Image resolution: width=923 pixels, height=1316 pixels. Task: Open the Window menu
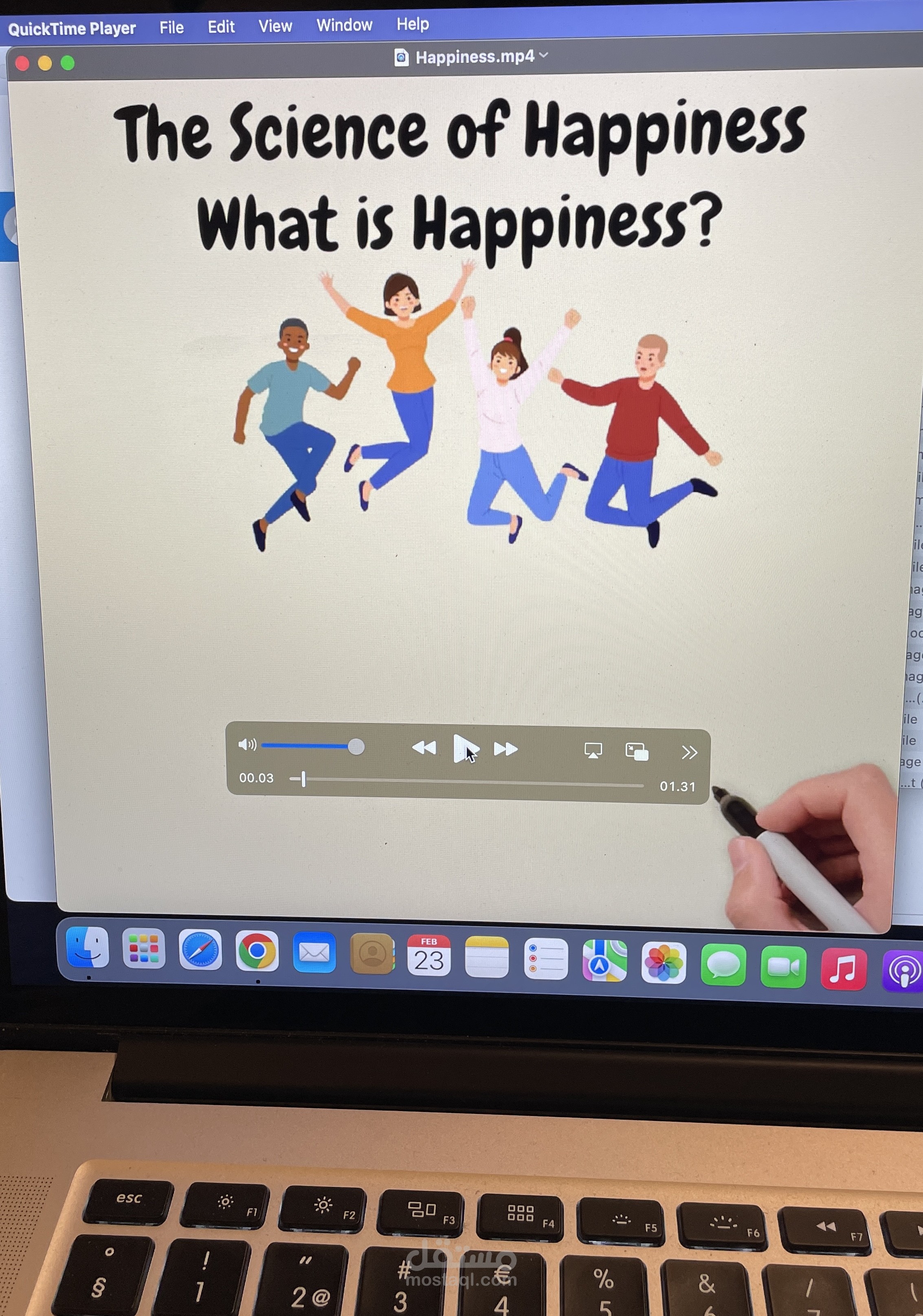point(344,24)
